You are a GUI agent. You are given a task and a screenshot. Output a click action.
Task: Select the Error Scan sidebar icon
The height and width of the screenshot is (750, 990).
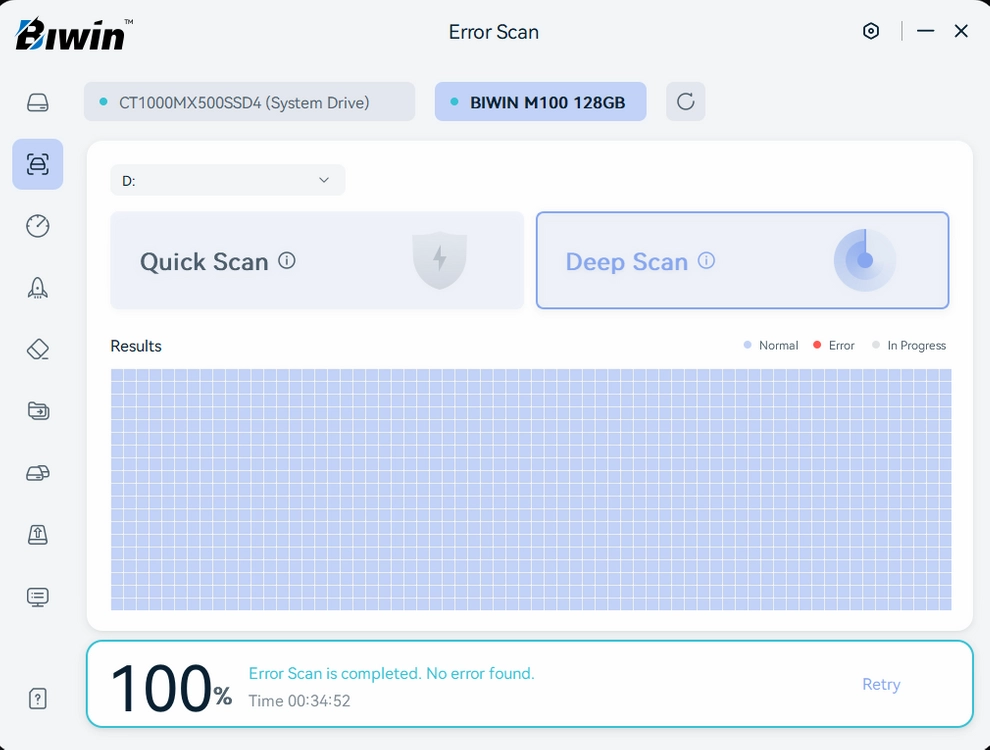pos(38,164)
